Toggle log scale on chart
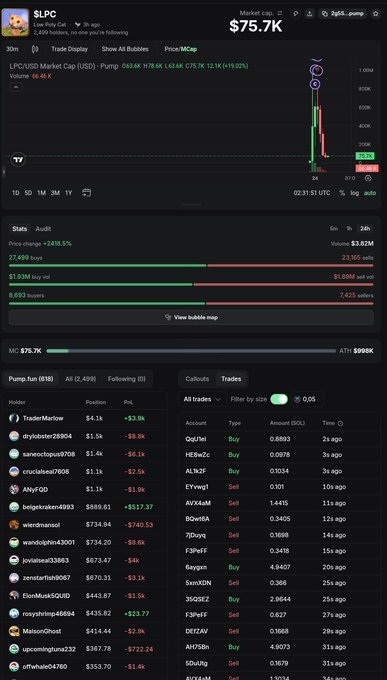Image resolution: width=387 pixels, height=680 pixels. click(x=355, y=193)
